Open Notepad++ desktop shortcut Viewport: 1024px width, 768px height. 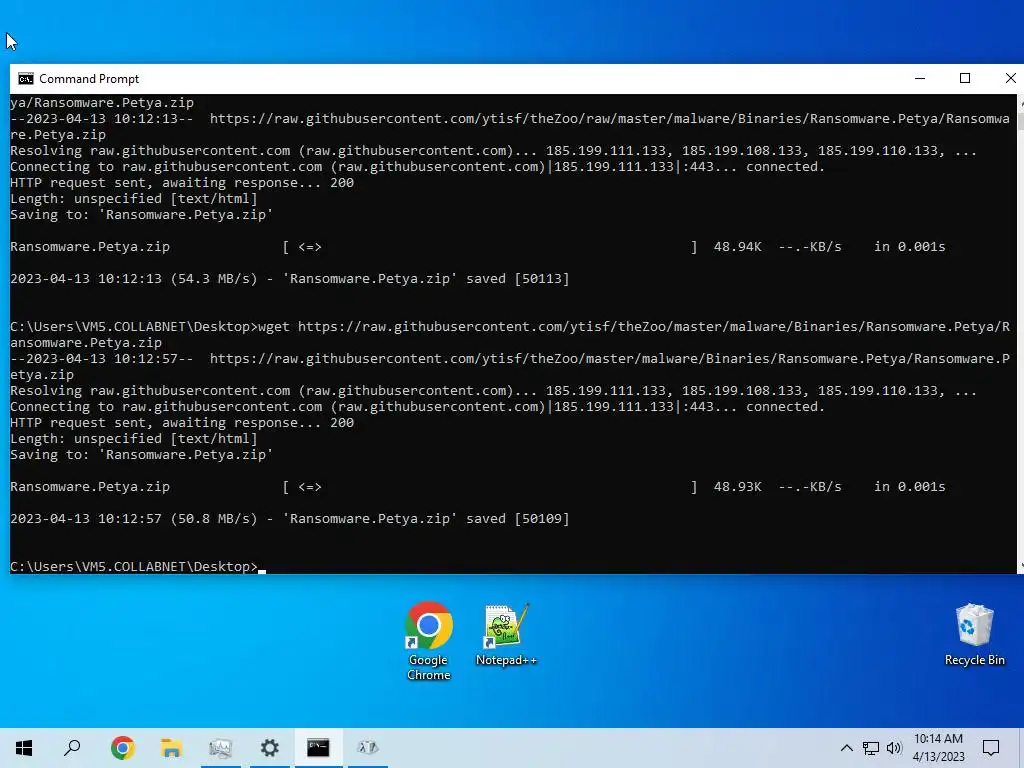pyautogui.click(x=506, y=634)
